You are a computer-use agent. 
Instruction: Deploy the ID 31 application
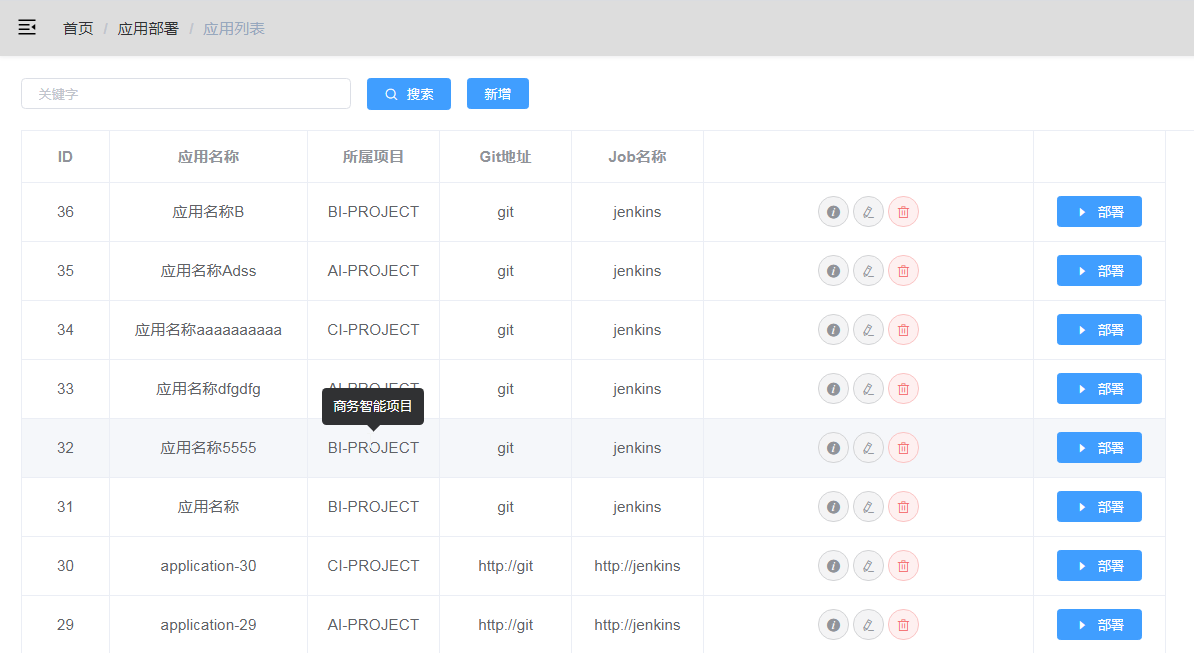pos(1099,507)
